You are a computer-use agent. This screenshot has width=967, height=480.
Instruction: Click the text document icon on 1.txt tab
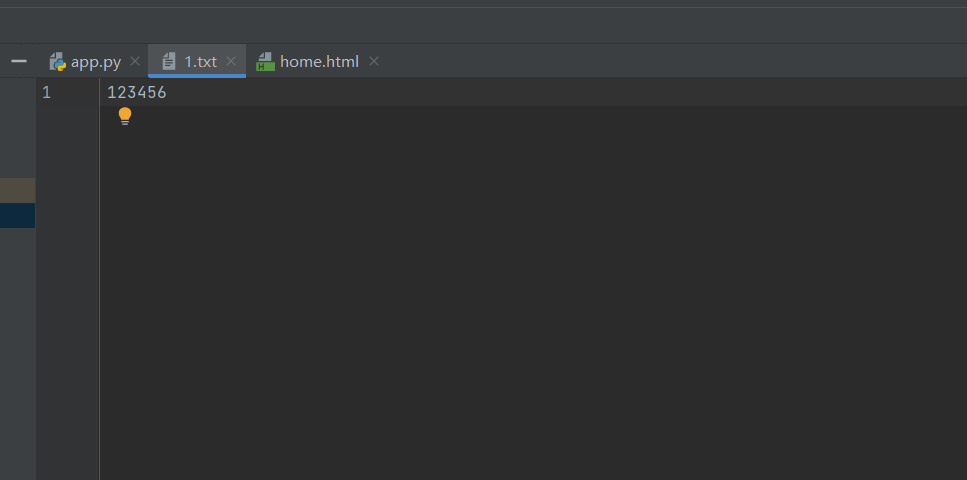point(168,62)
